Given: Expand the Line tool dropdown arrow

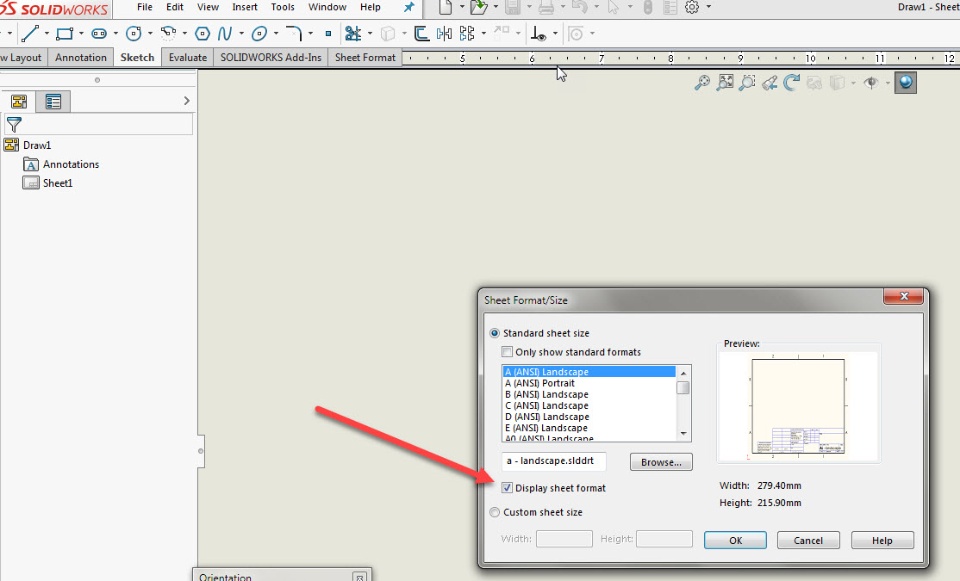Looking at the screenshot, I should click(x=47, y=34).
